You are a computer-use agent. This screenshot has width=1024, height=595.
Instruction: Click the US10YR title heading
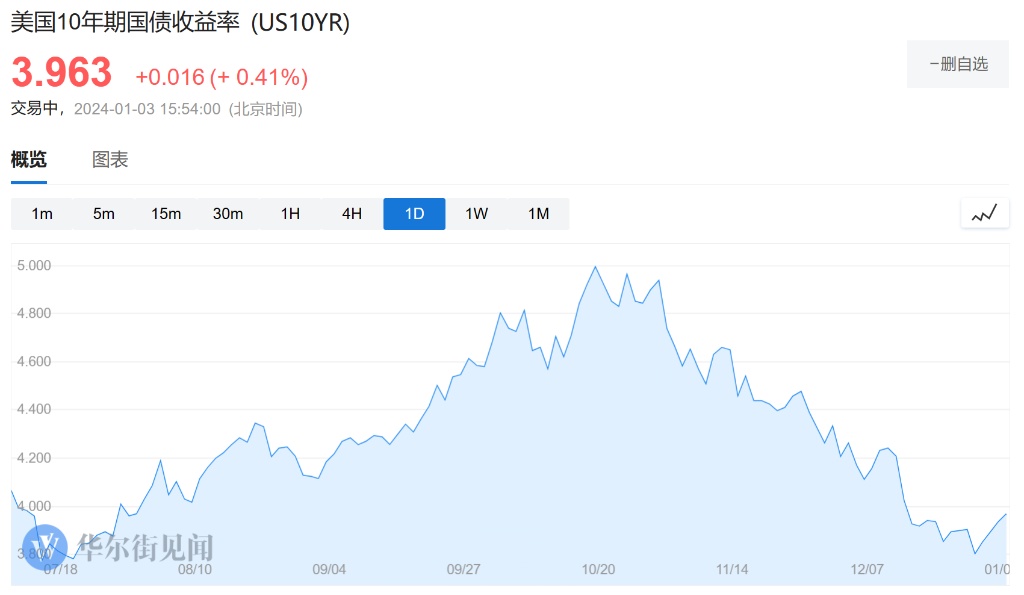pos(180,22)
